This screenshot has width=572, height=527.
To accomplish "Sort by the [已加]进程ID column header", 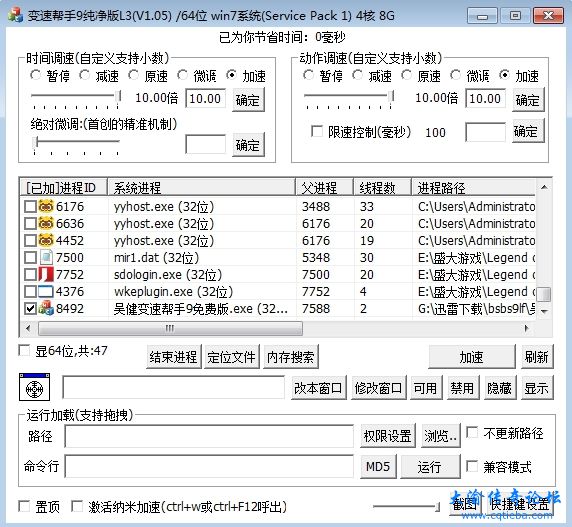I will (x=63, y=188).
